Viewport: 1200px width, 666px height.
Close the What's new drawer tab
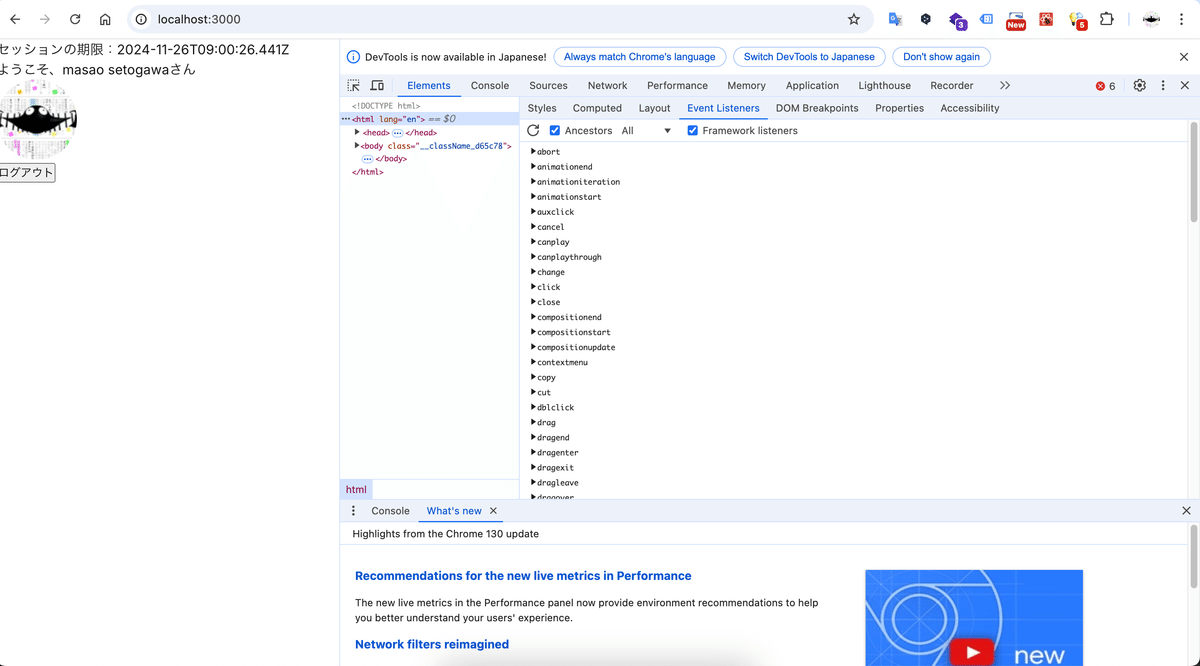493,511
